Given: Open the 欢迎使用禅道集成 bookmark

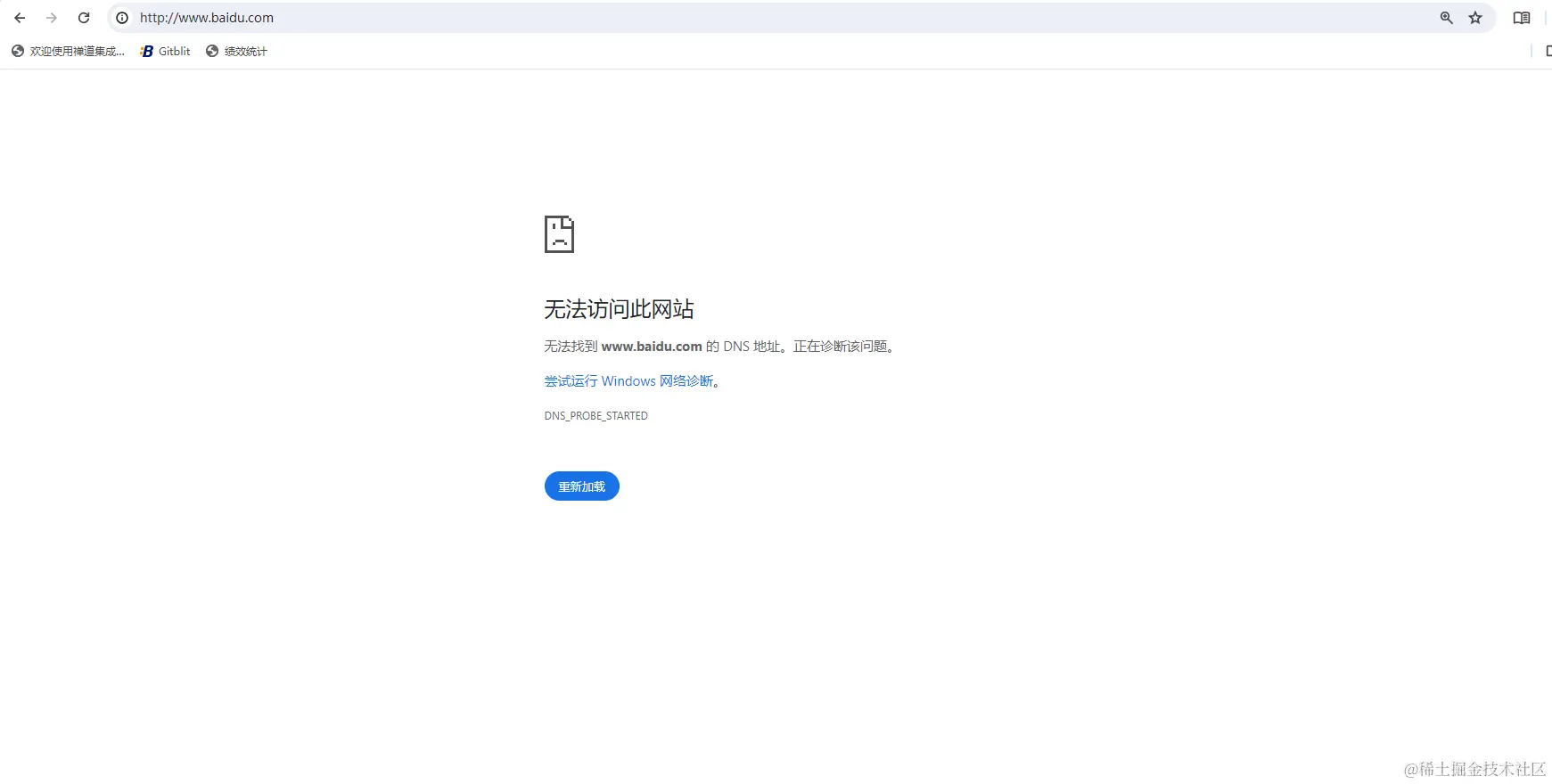Looking at the screenshot, I should [68, 52].
